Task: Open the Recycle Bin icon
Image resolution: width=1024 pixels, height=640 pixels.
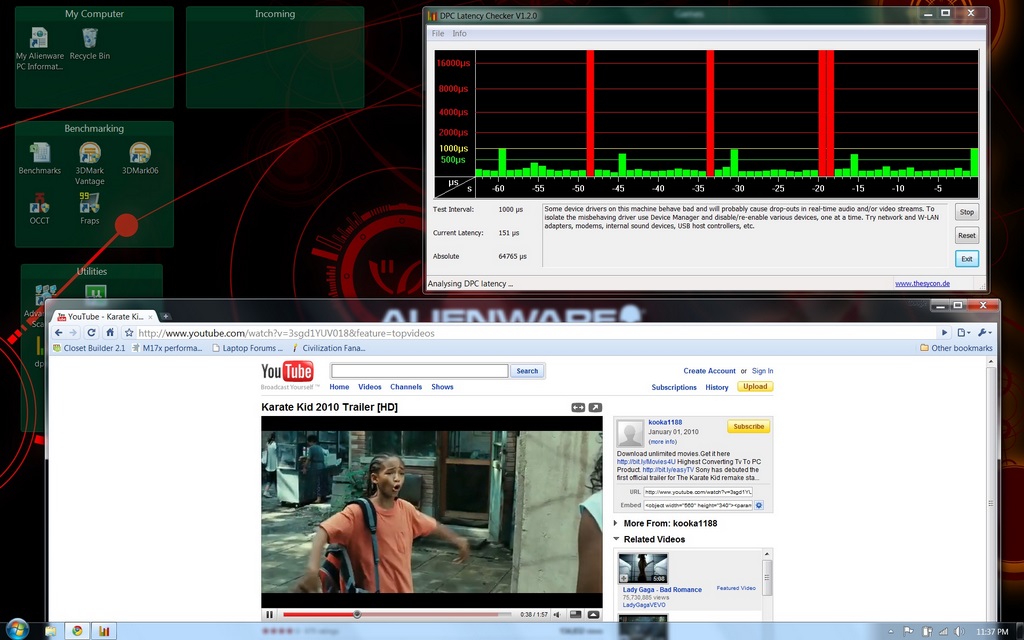Action: (89, 44)
